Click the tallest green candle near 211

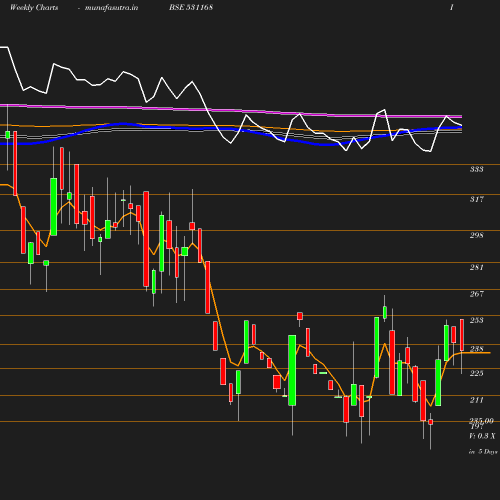coord(292,370)
